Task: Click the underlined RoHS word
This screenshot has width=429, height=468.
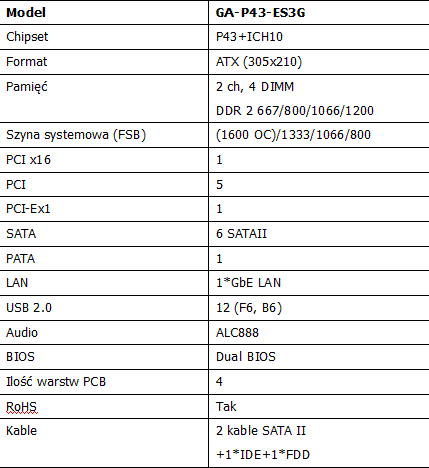Action: tap(21, 407)
